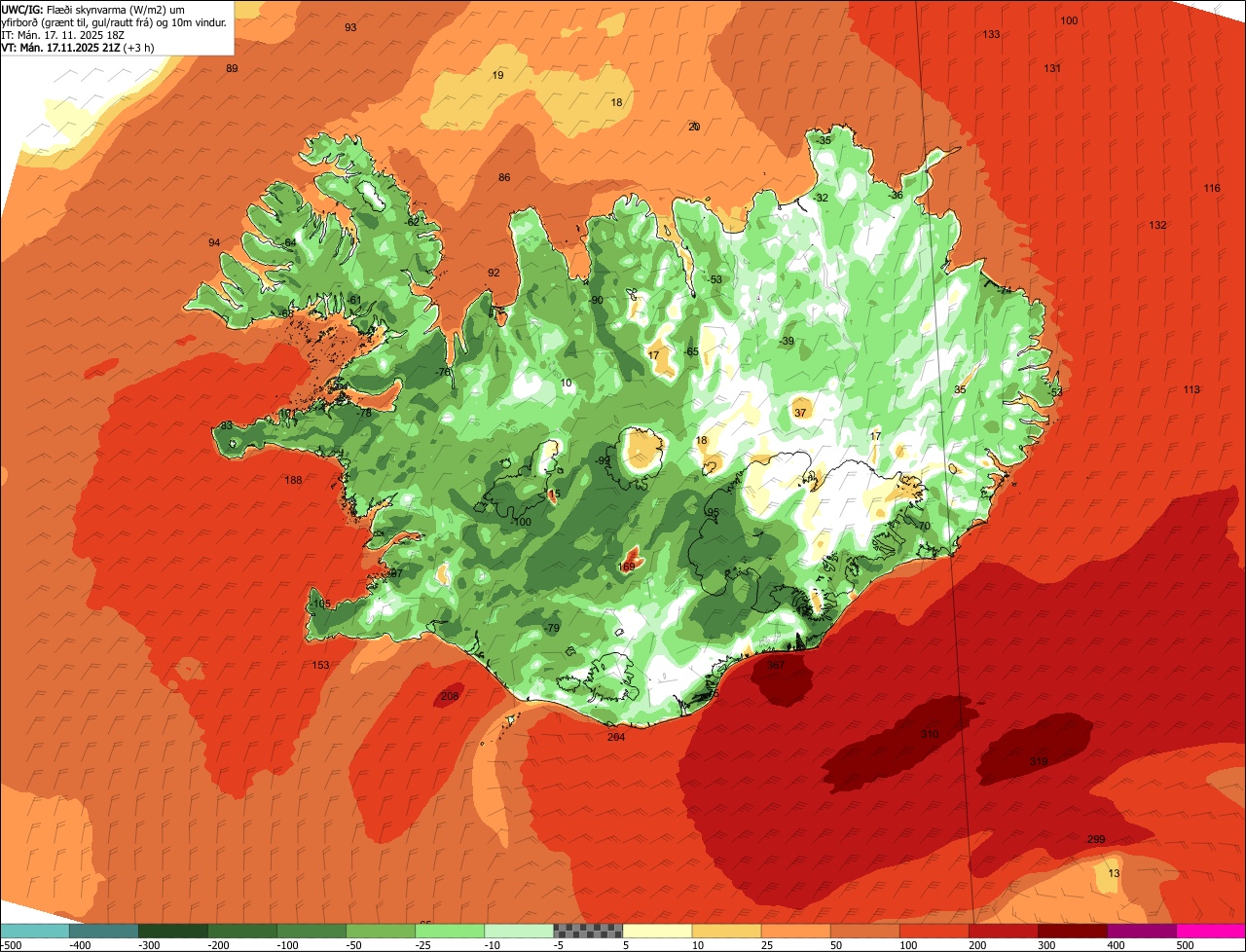
Task: Click the 131 value in northeast ocean
Action: click(x=1052, y=68)
